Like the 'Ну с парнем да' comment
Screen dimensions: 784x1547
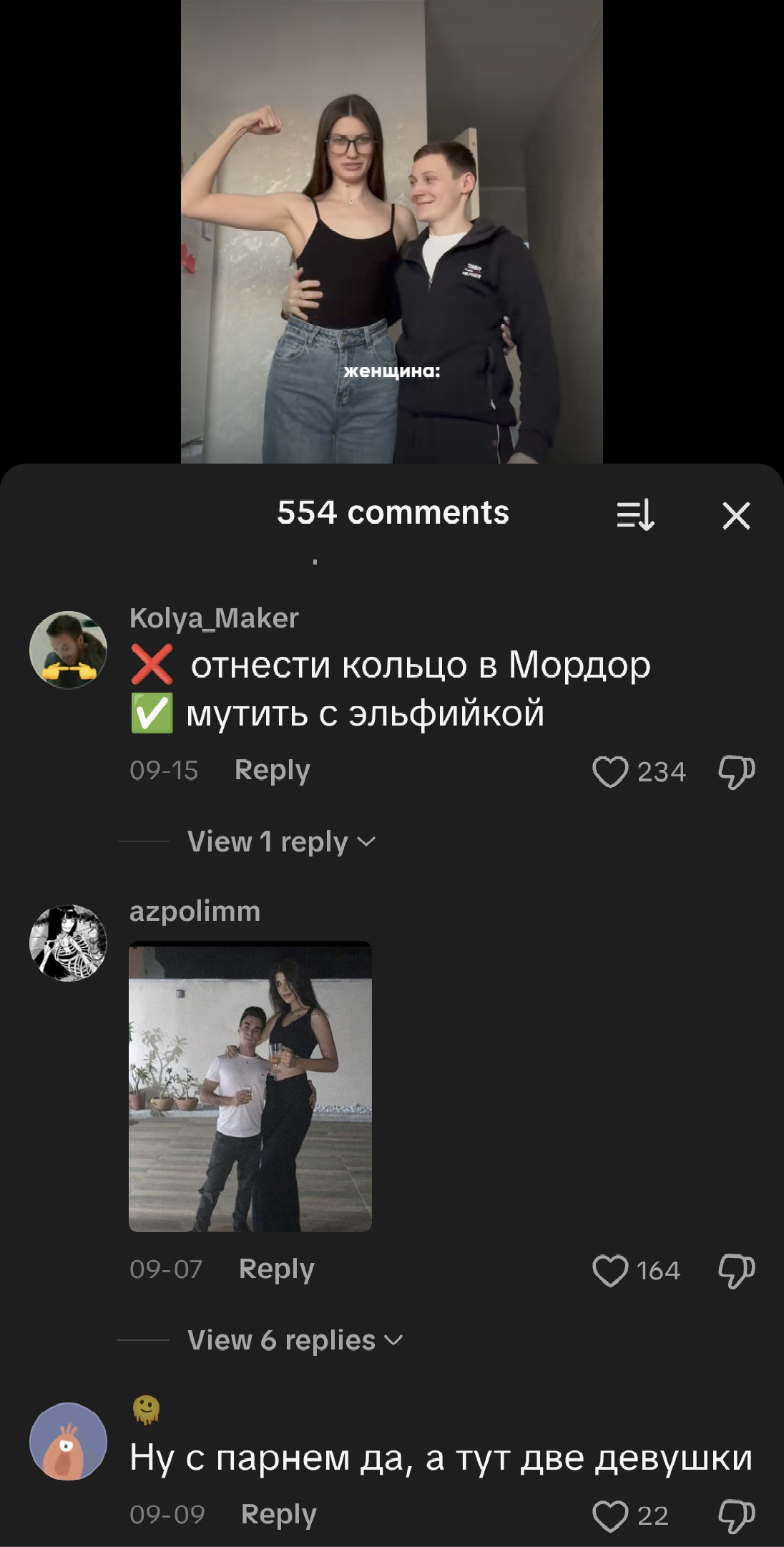point(610,1516)
